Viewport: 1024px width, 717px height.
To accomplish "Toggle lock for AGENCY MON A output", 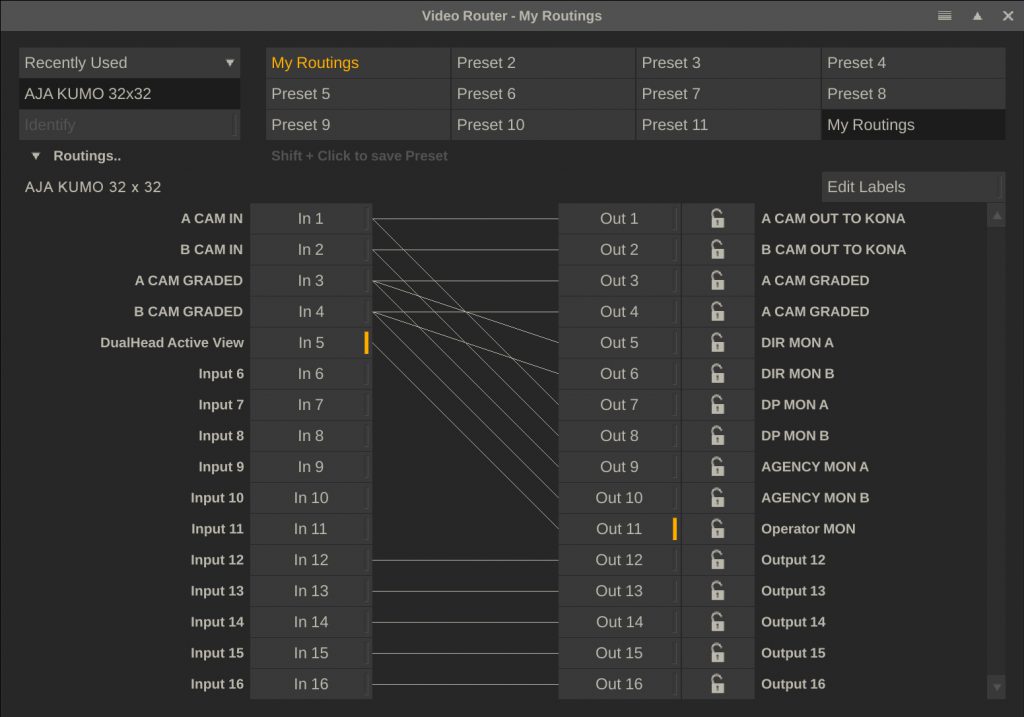I will tap(717, 466).
